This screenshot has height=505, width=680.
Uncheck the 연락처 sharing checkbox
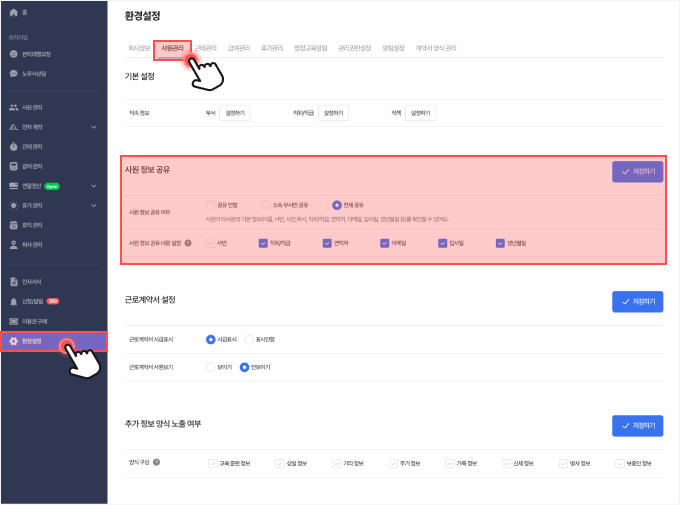[x=327, y=243]
